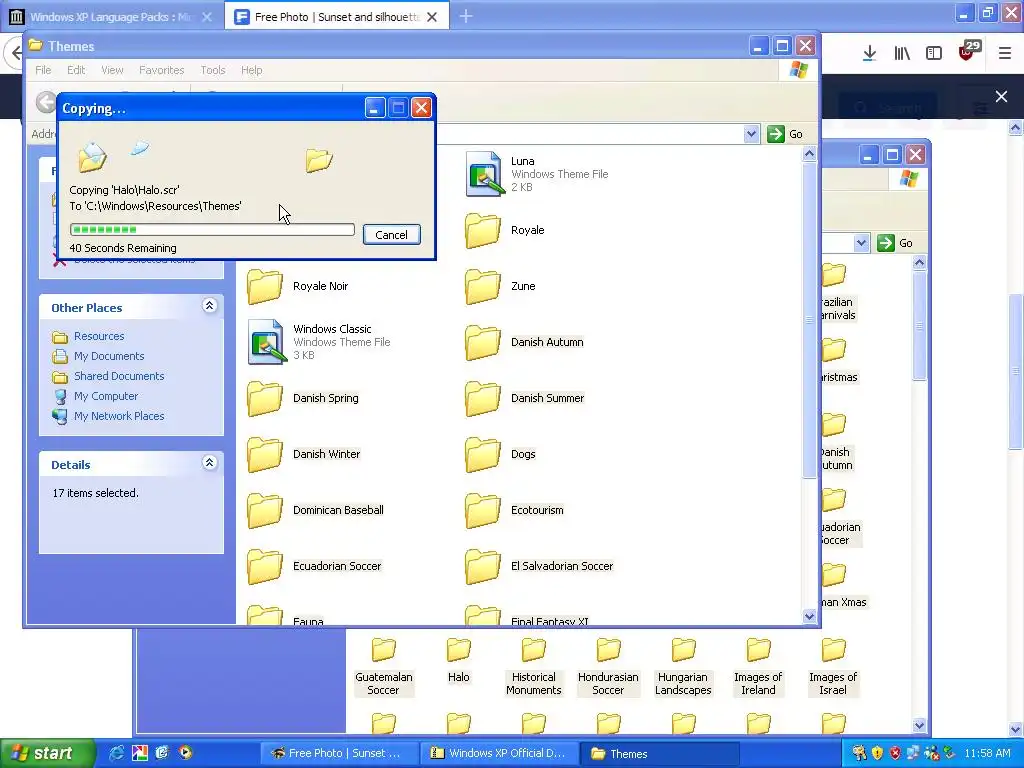The height and width of the screenshot is (768, 1024).
Task: Open the File menu in Themes
Action: (43, 70)
